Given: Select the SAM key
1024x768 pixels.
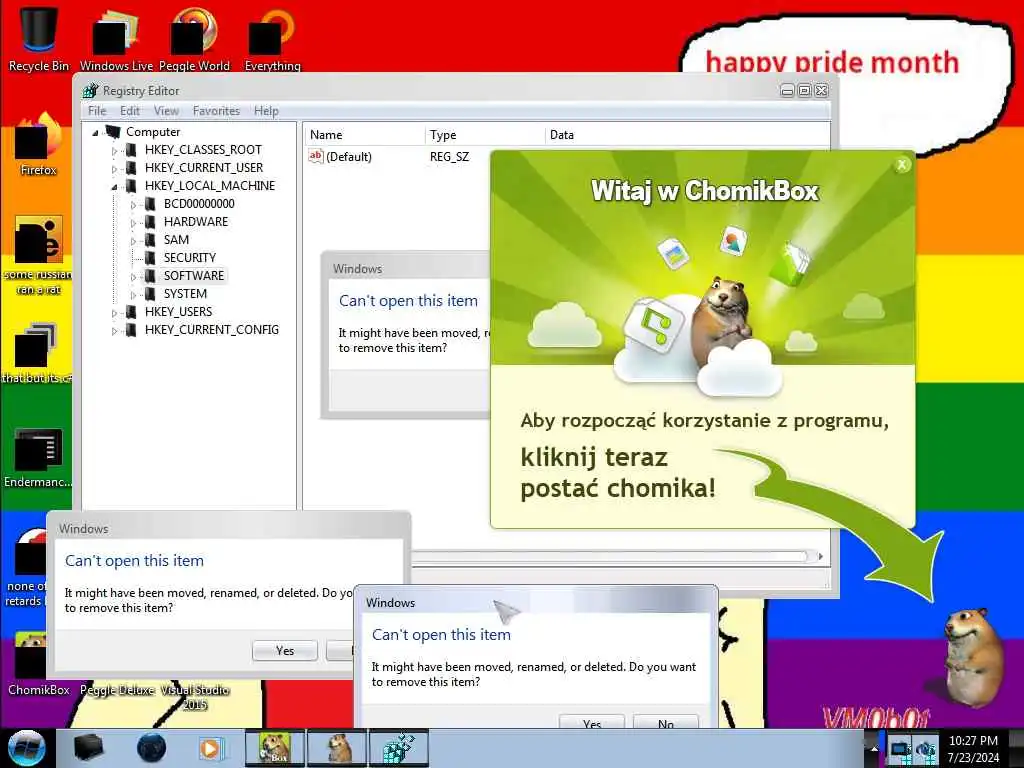Looking at the screenshot, I should 176,240.
